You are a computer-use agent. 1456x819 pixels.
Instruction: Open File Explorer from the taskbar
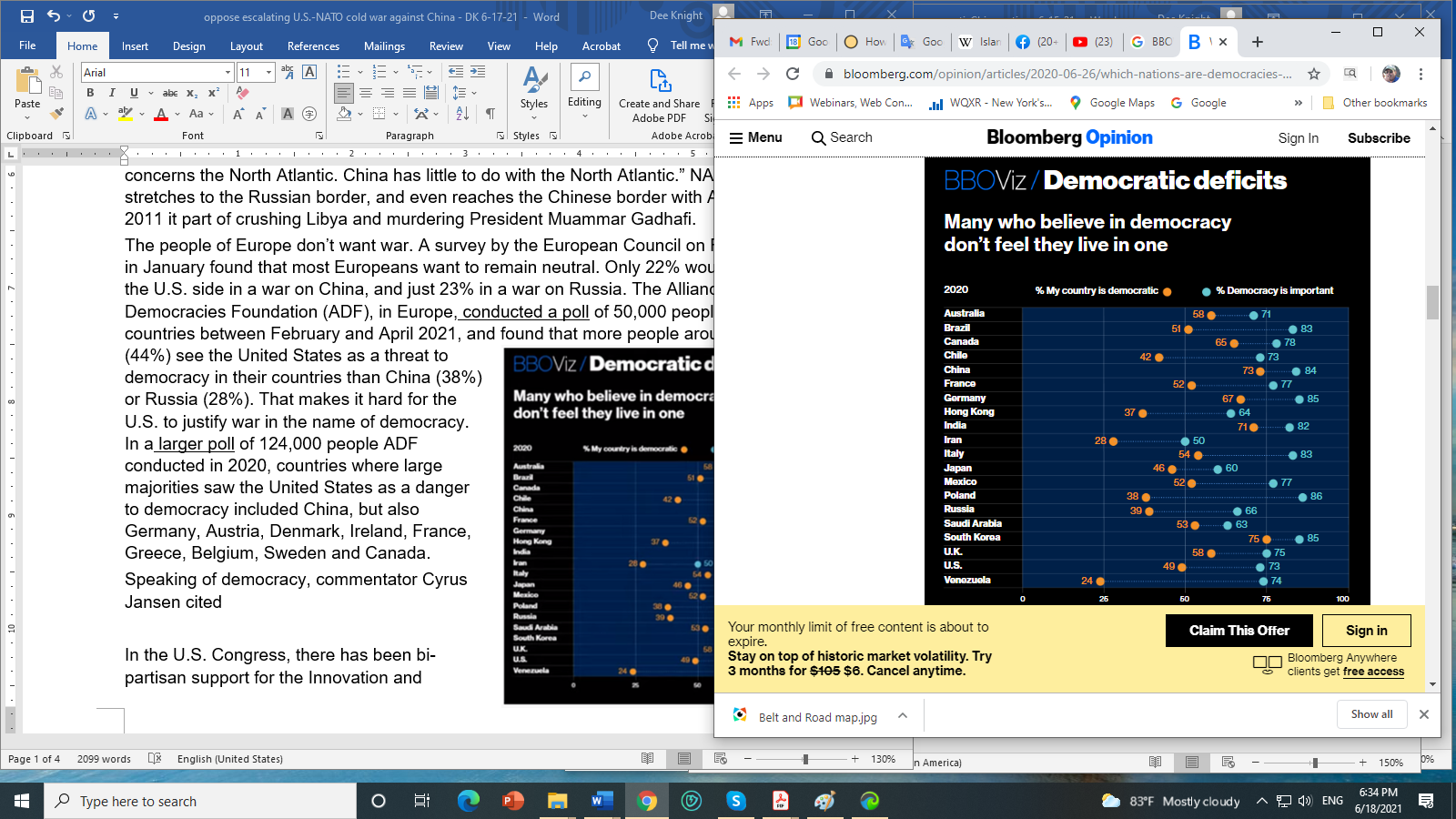(x=558, y=801)
